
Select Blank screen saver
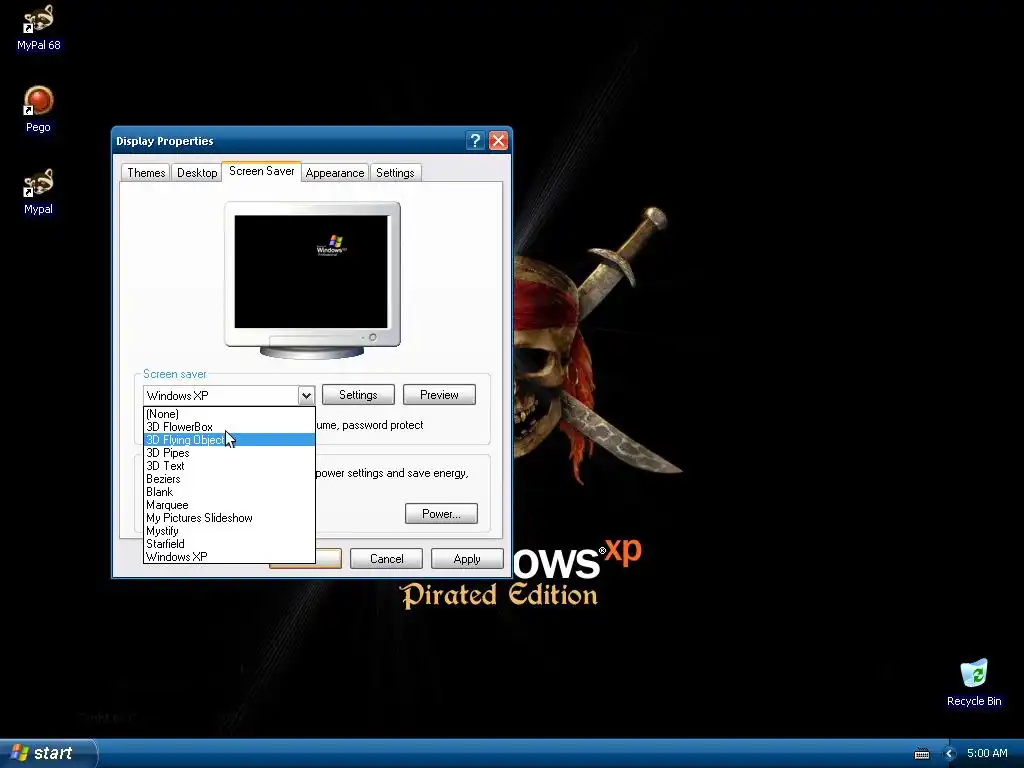click(x=229, y=492)
